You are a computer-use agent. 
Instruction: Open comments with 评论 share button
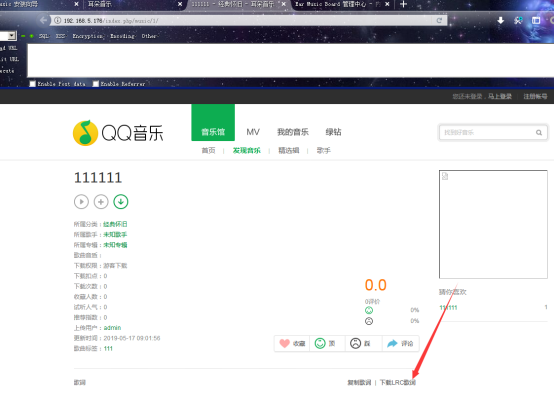click(401, 344)
